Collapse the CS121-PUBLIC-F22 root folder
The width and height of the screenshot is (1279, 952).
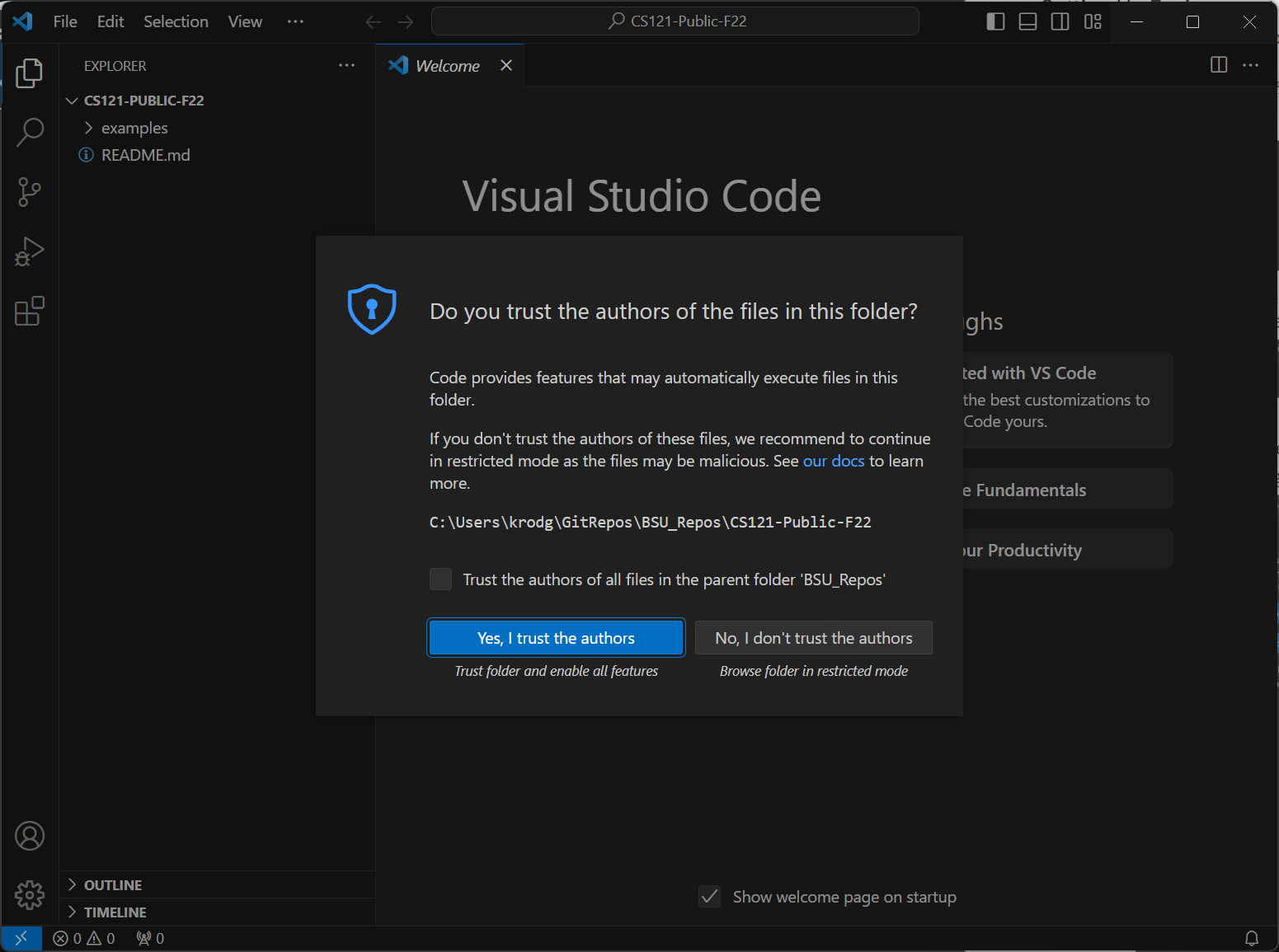click(x=143, y=101)
